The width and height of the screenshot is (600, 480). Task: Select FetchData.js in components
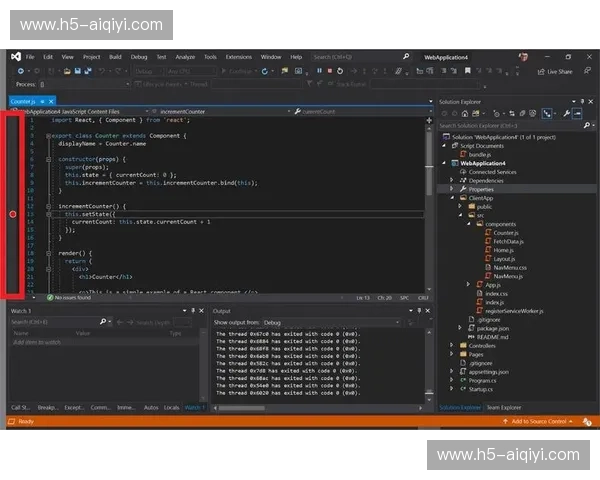[x=508, y=242]
